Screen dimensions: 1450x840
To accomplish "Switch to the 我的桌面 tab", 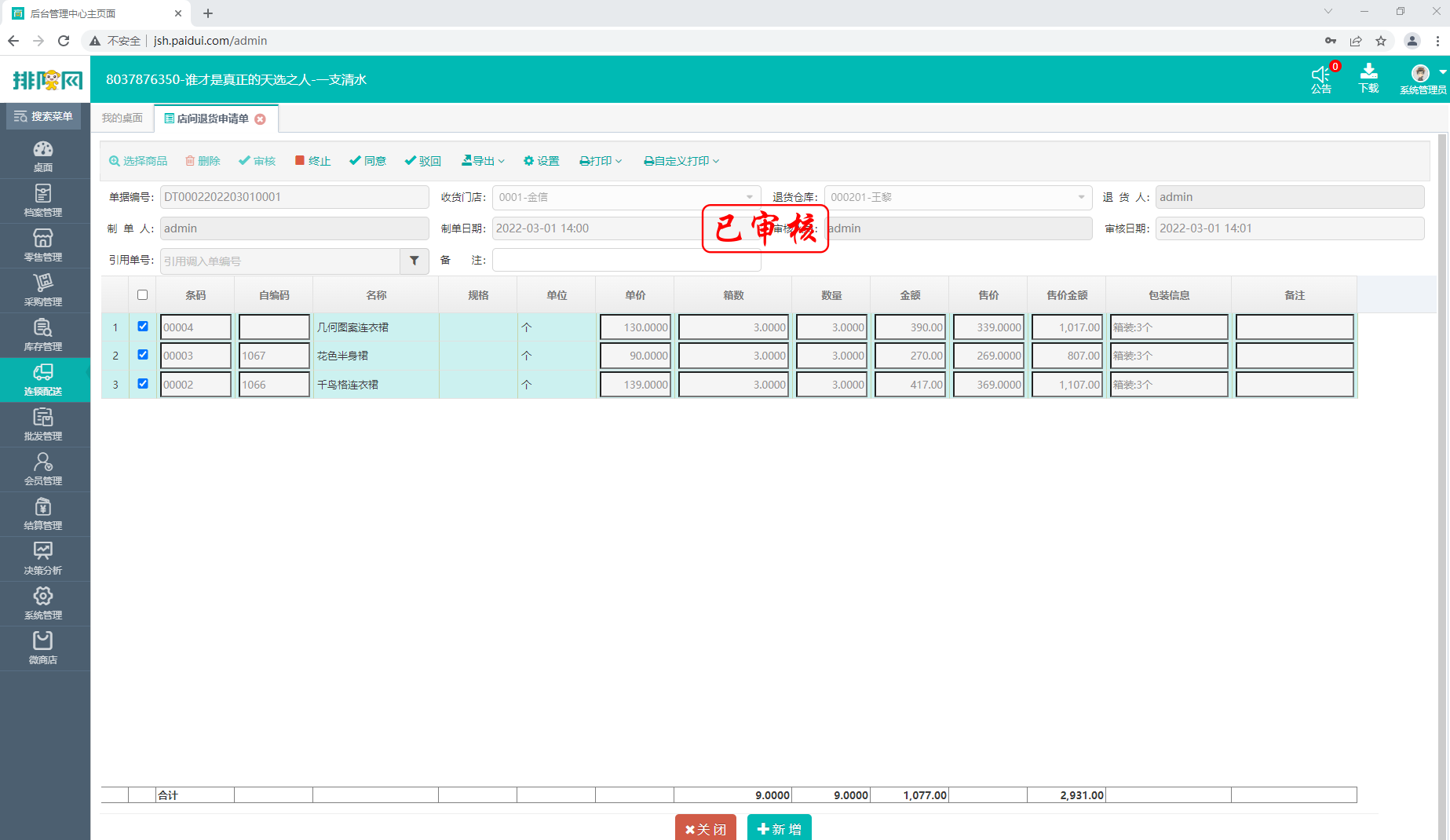I will tap(122, 119).
